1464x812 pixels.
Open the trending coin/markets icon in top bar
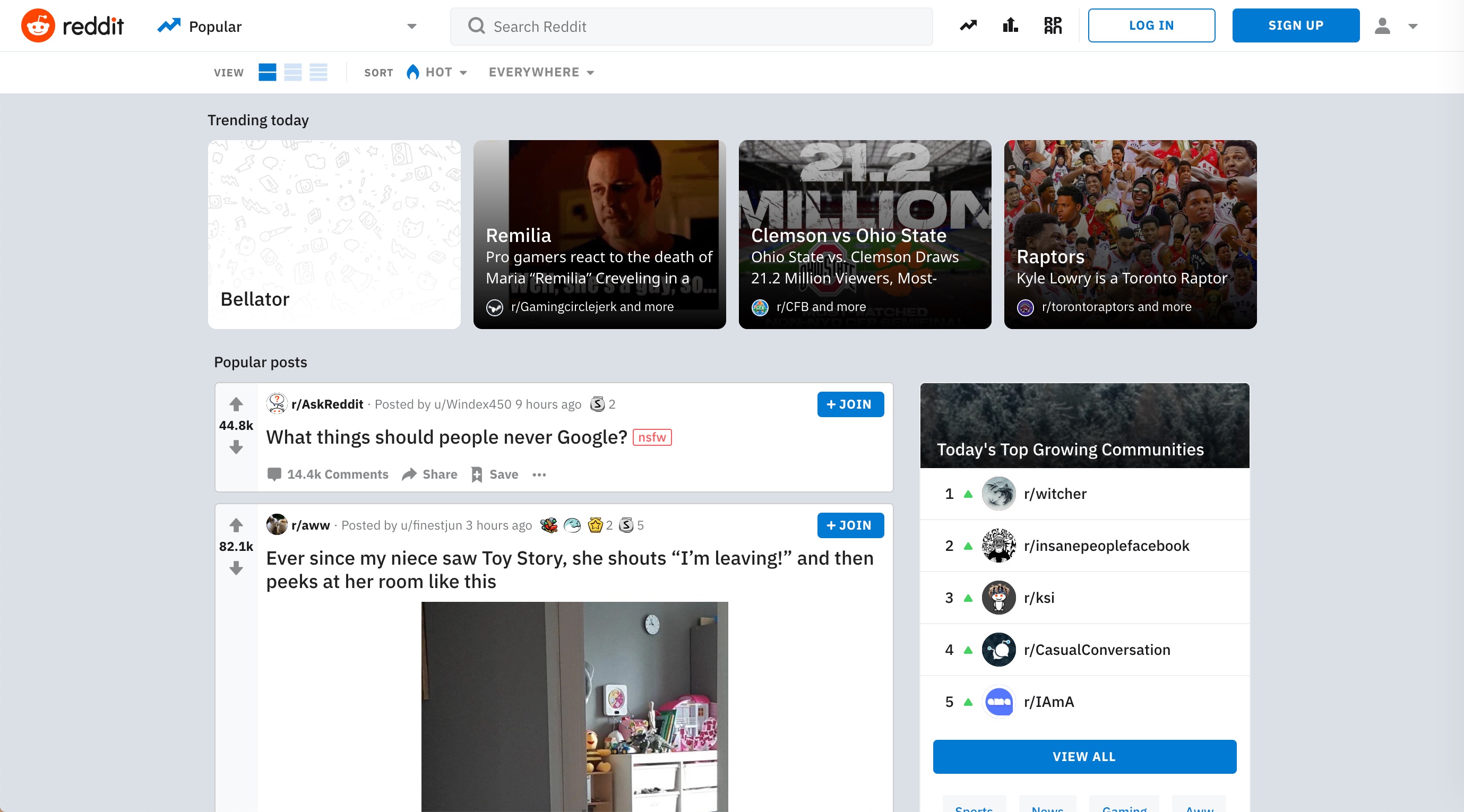[x=967, y=25]
